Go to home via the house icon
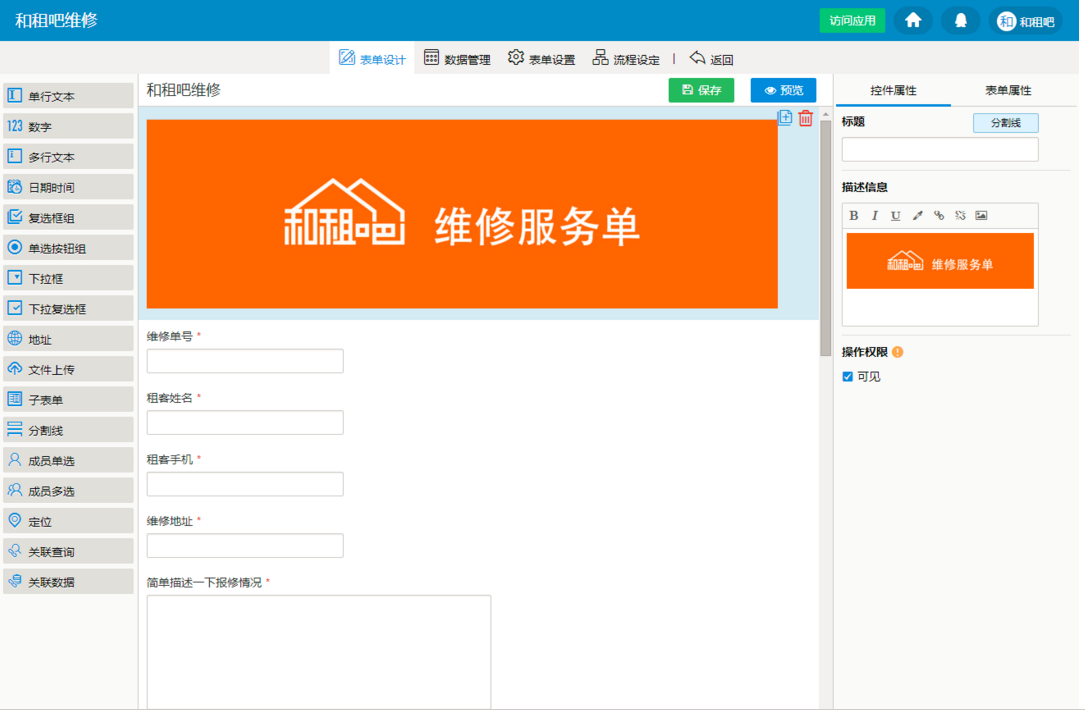Image resolution: width=1085 pixels, height=710 pixels. pos(913,21)
